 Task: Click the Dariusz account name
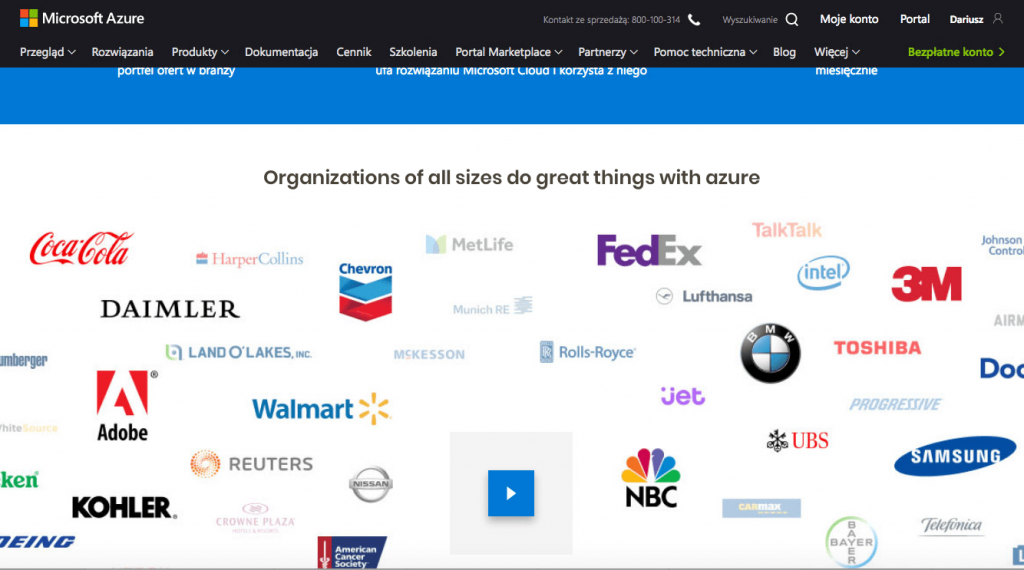tap(967, 20)
